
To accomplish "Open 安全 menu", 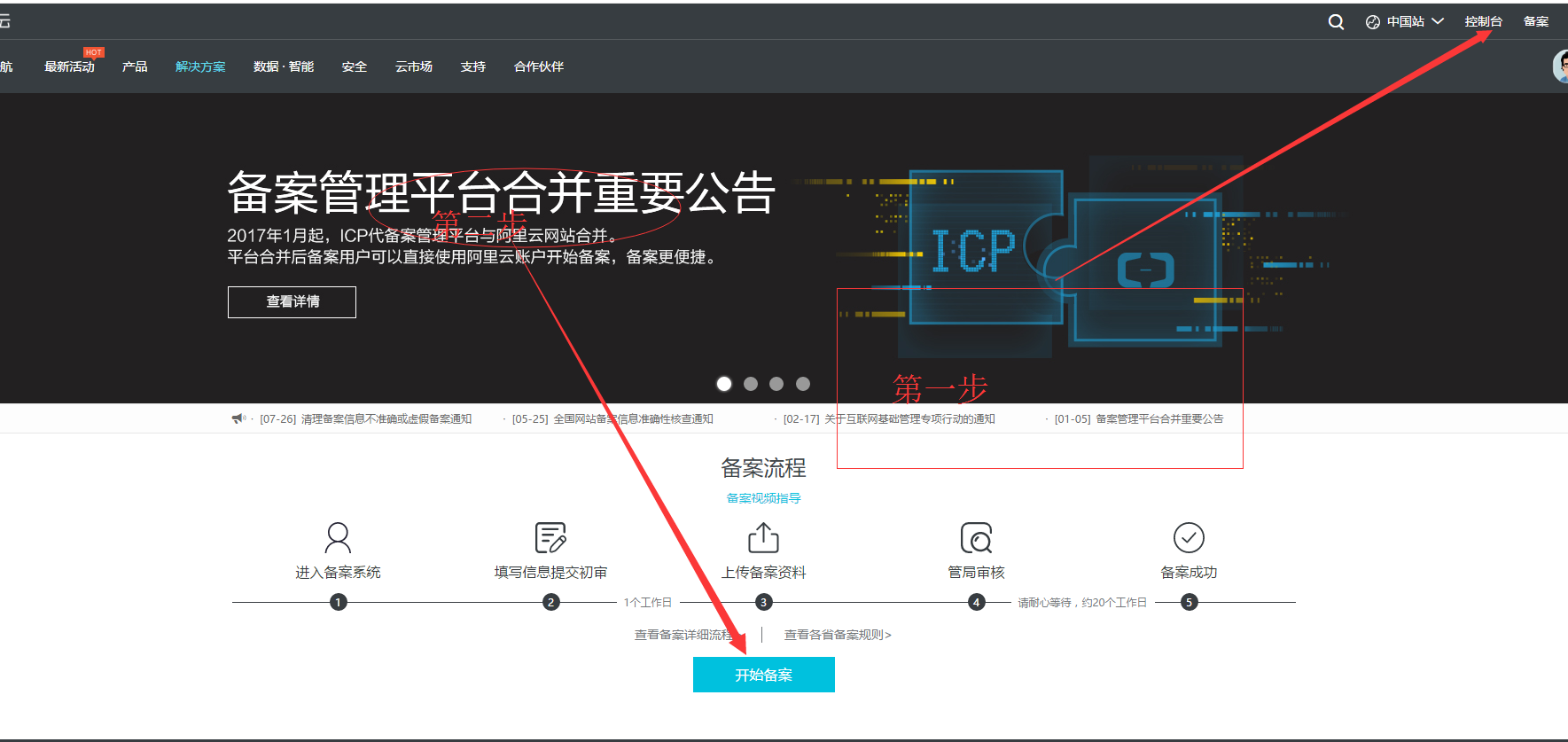I will click(355, 66).
